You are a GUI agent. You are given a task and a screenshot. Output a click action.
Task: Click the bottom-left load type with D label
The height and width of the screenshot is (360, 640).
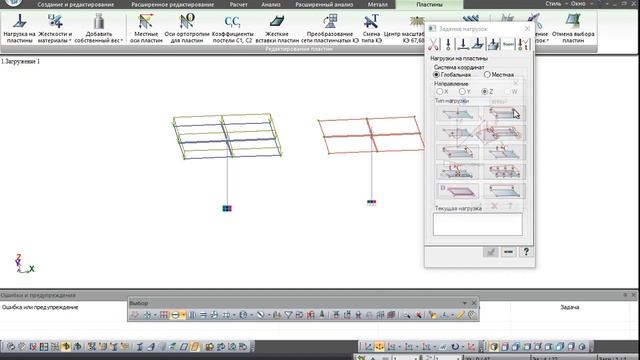(458, 191)
